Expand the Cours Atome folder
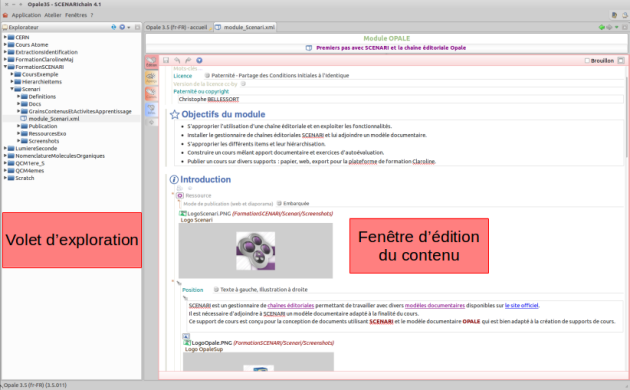The height and width of the screenshot is (390, 630). tap(5, 45)
